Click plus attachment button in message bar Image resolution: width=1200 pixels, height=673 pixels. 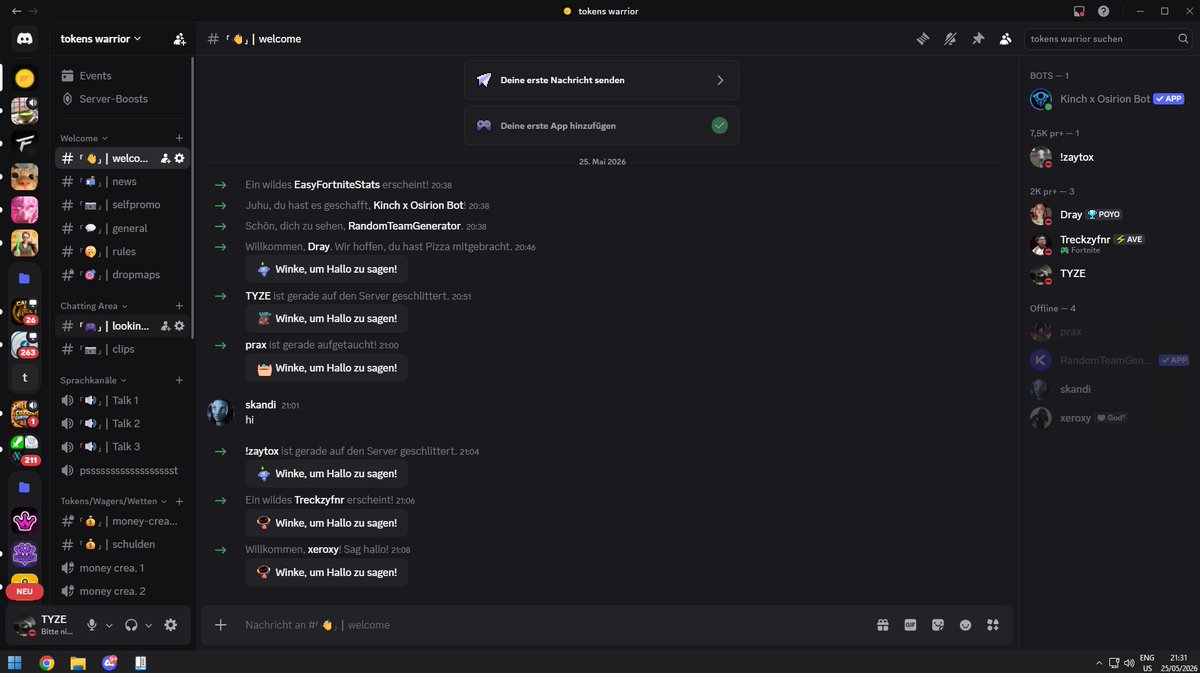[221, 625]
